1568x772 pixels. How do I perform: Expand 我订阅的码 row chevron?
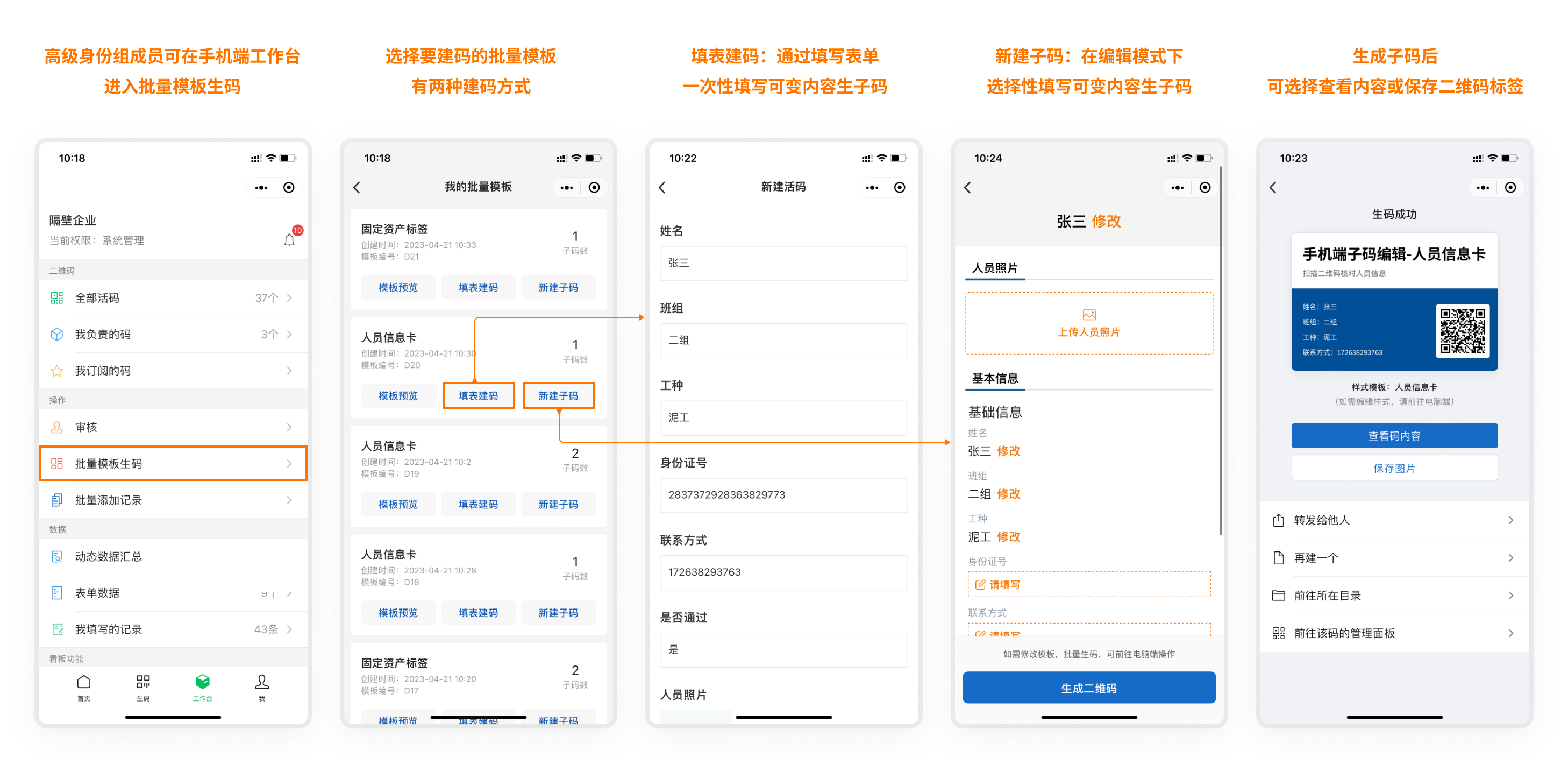[x=290, y=371]
